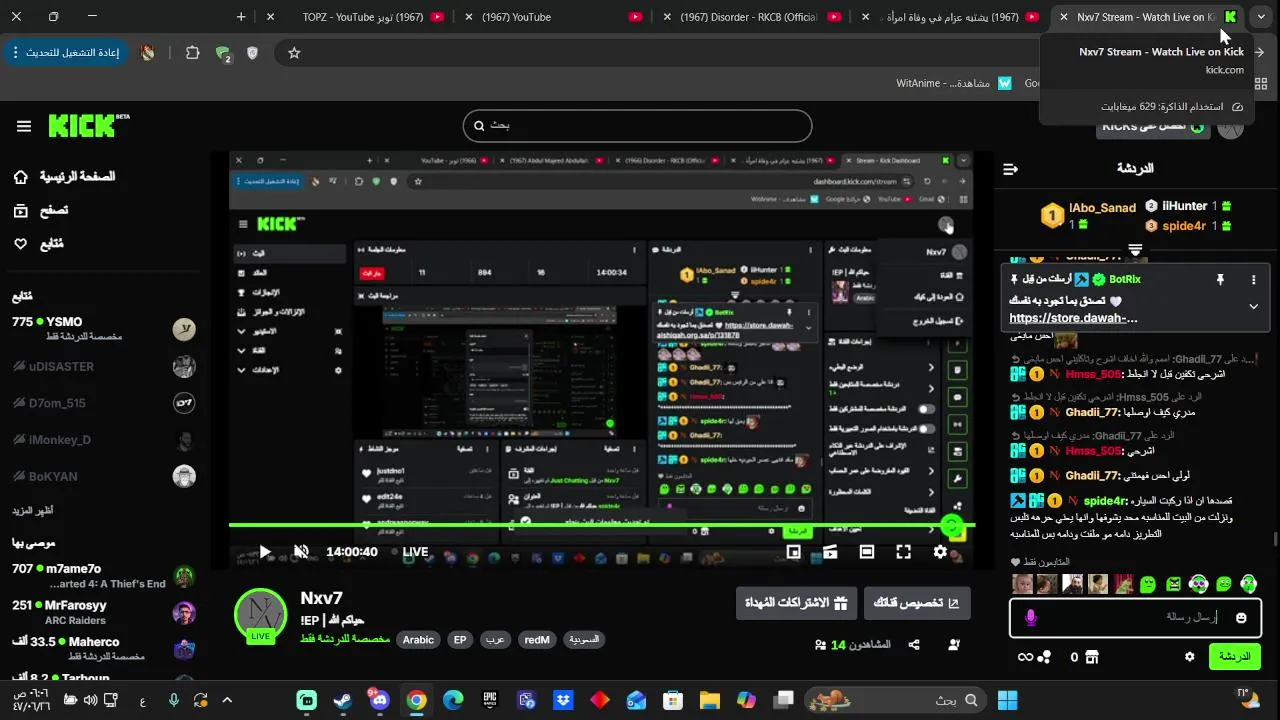
Task: Open متابع following section
Action: 38,244
